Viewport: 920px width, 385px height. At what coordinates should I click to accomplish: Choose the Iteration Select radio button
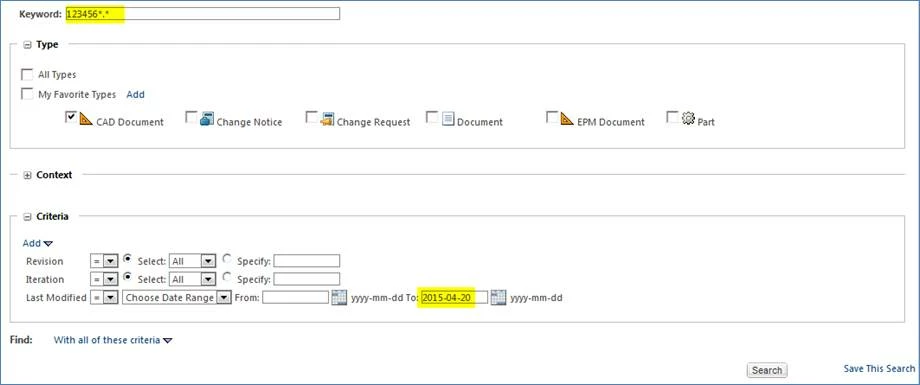pos(127,277)
